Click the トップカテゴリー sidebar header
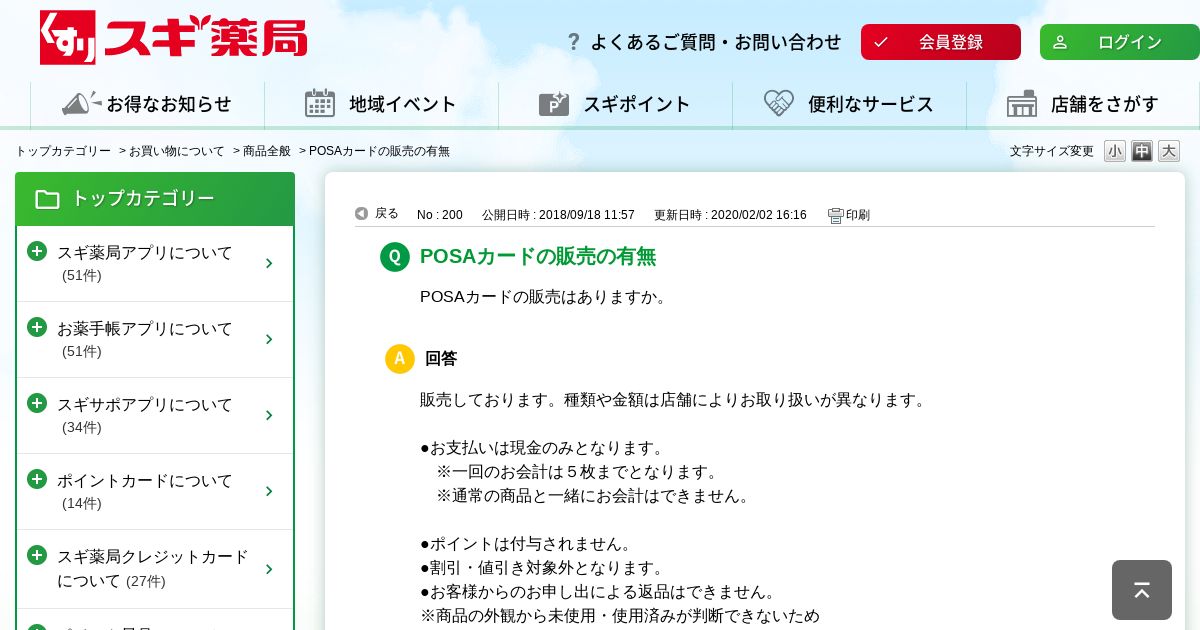 [x=155, y=199]
